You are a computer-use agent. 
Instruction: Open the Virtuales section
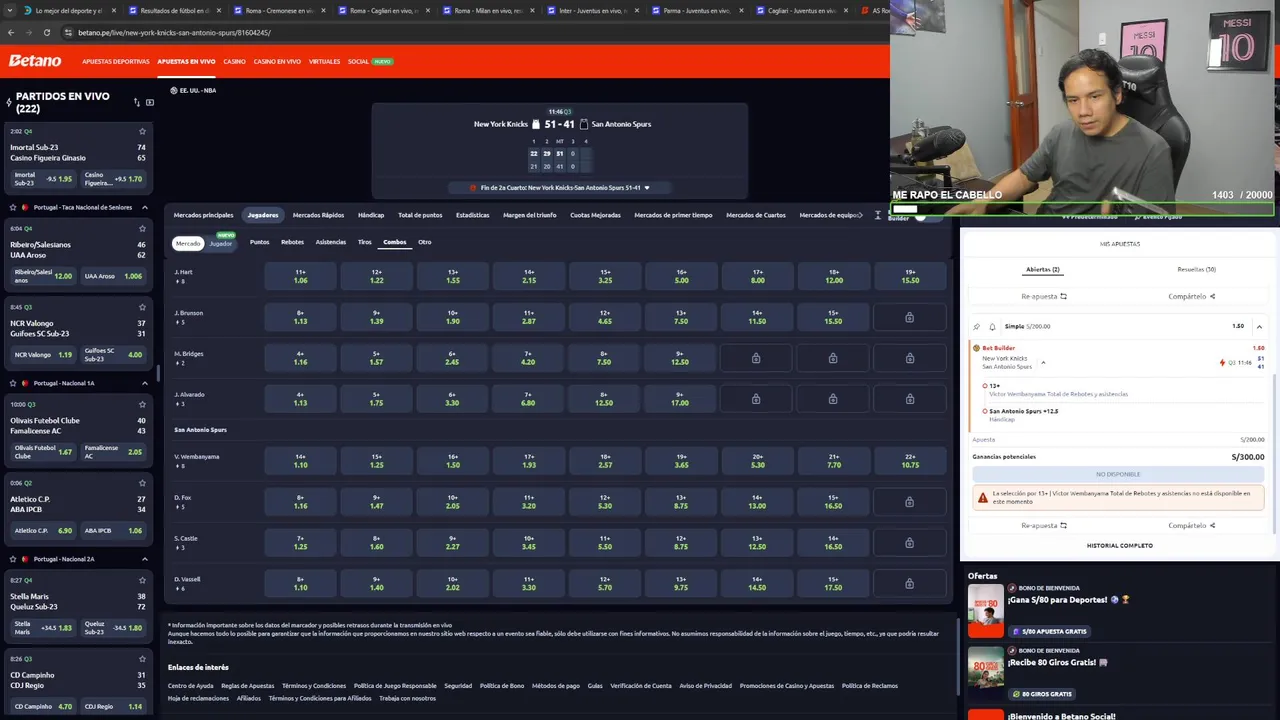point(324,61)
